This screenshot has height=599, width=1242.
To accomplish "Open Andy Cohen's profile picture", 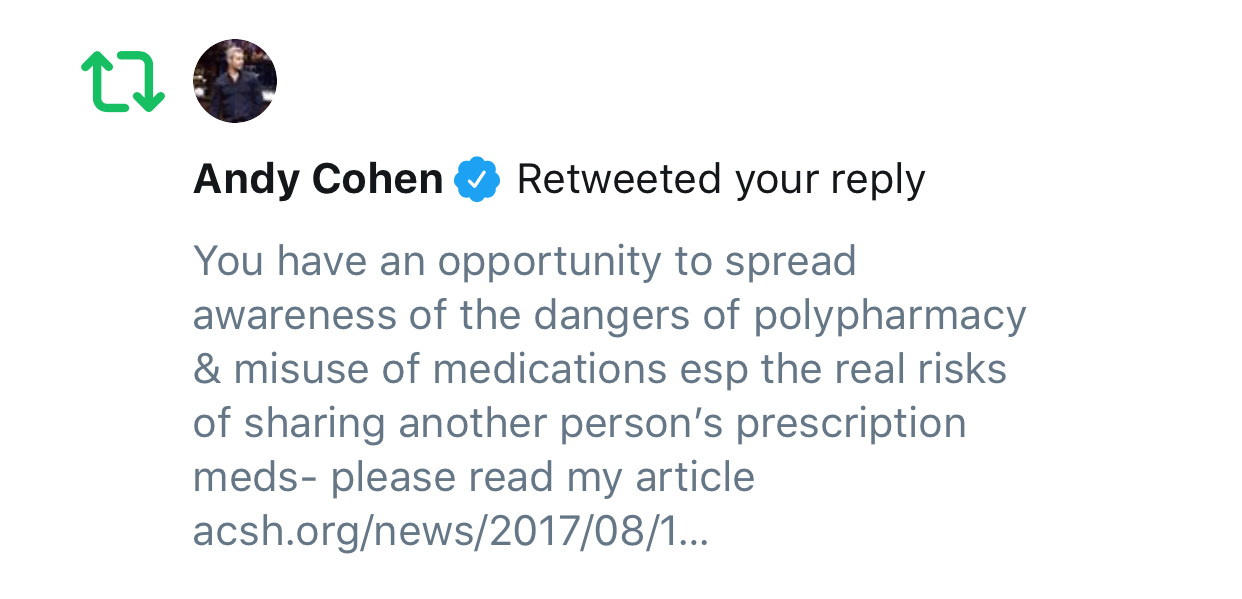I will (234, 81).
